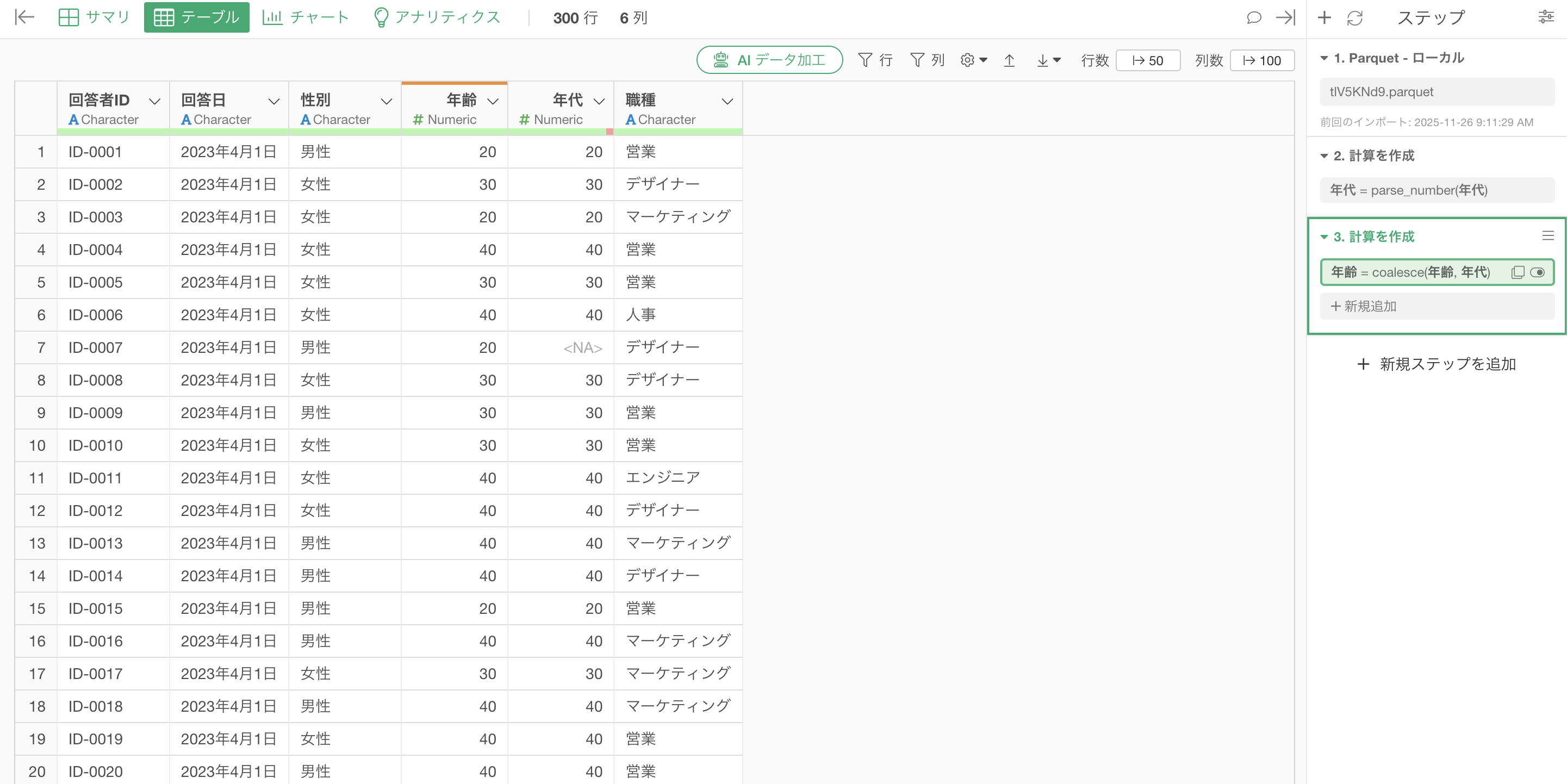1567x784 pixels.
Task: Click the plus icon to add step
Action: (x=1323, y=17)
